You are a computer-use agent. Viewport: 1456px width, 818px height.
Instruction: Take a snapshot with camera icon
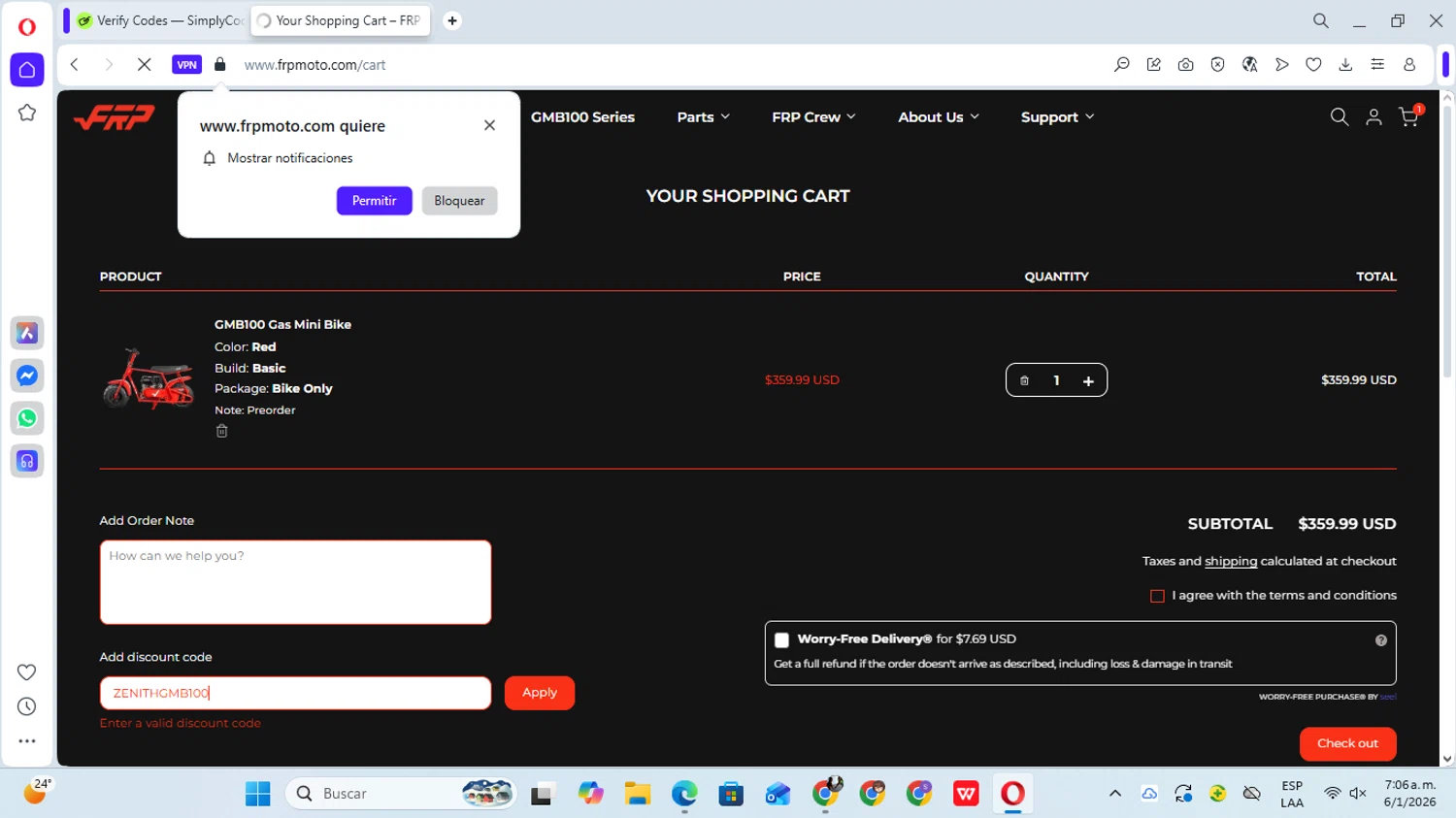tap(1186, 65)
